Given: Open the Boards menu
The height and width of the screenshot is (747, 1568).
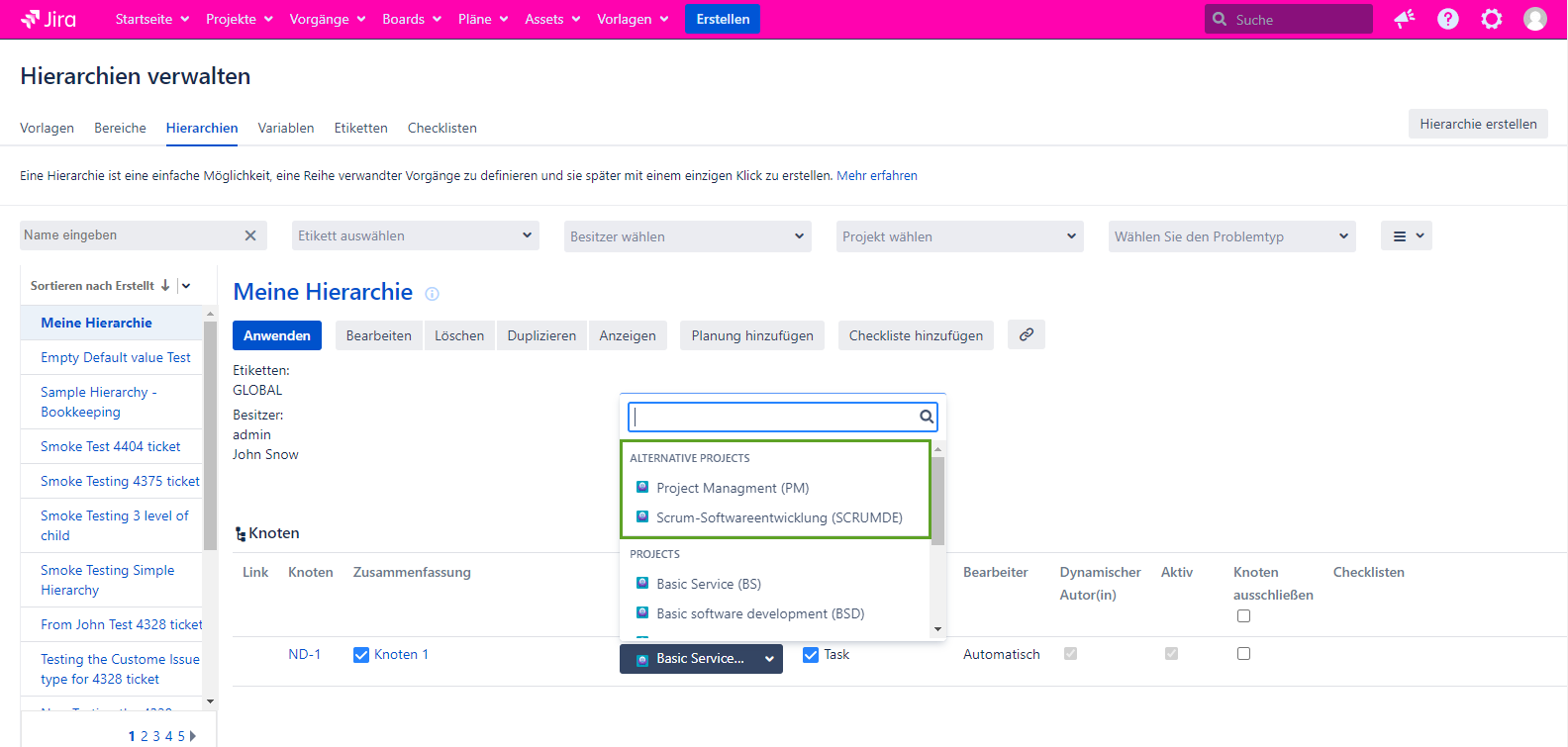Looking at the screenshot, I should (411, 19).
